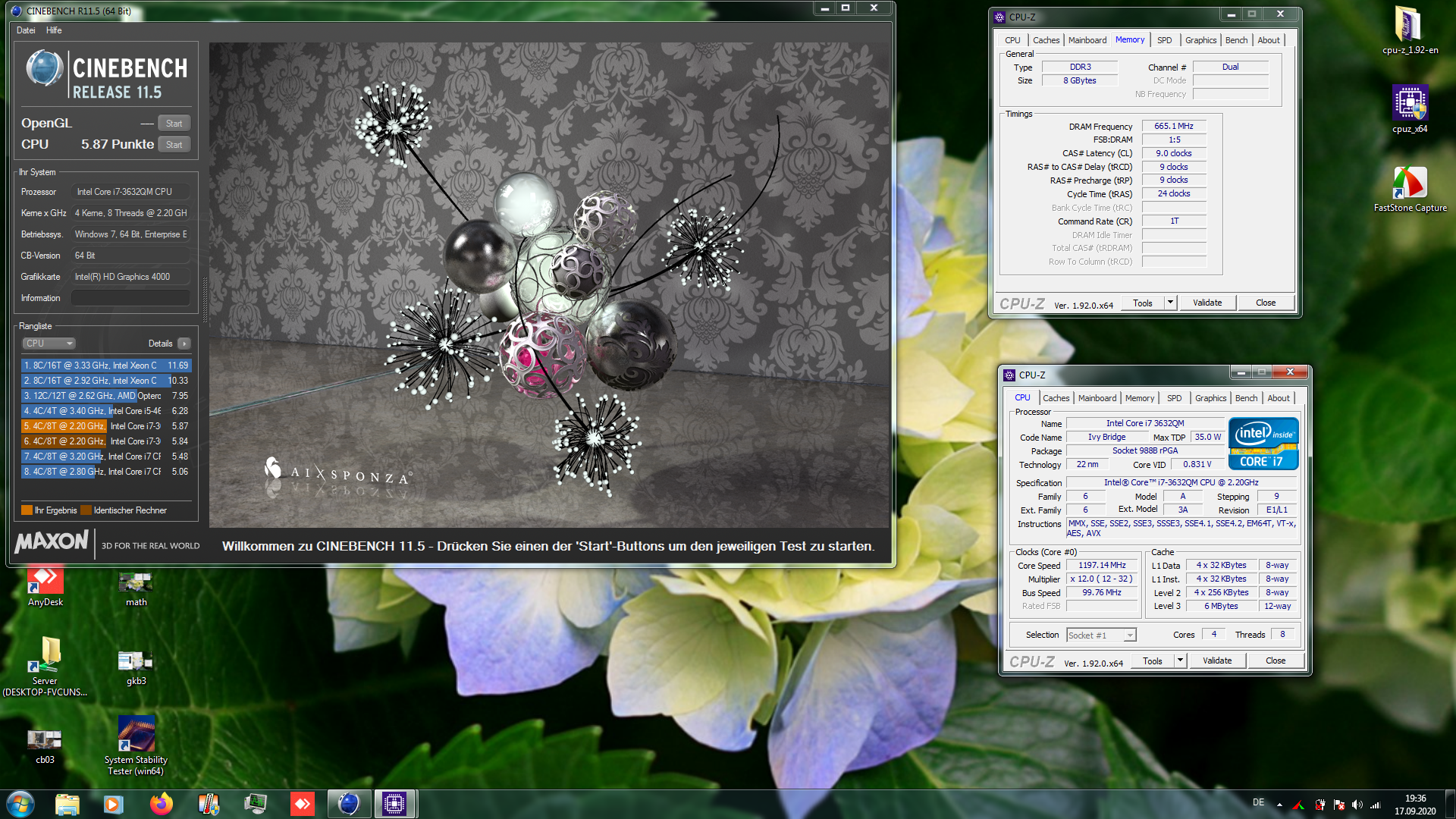Open the volume speaker tray icon
Screen dimensions: 1456x819
click(x=1357, y=805)
